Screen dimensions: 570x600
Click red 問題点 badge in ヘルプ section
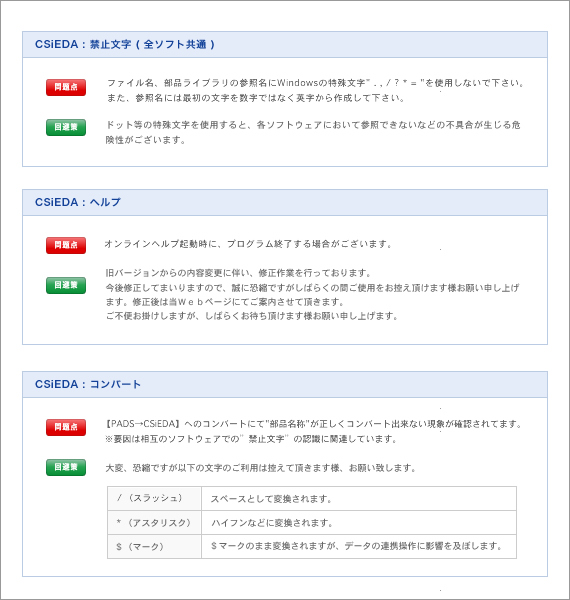(x=66, y=245)
